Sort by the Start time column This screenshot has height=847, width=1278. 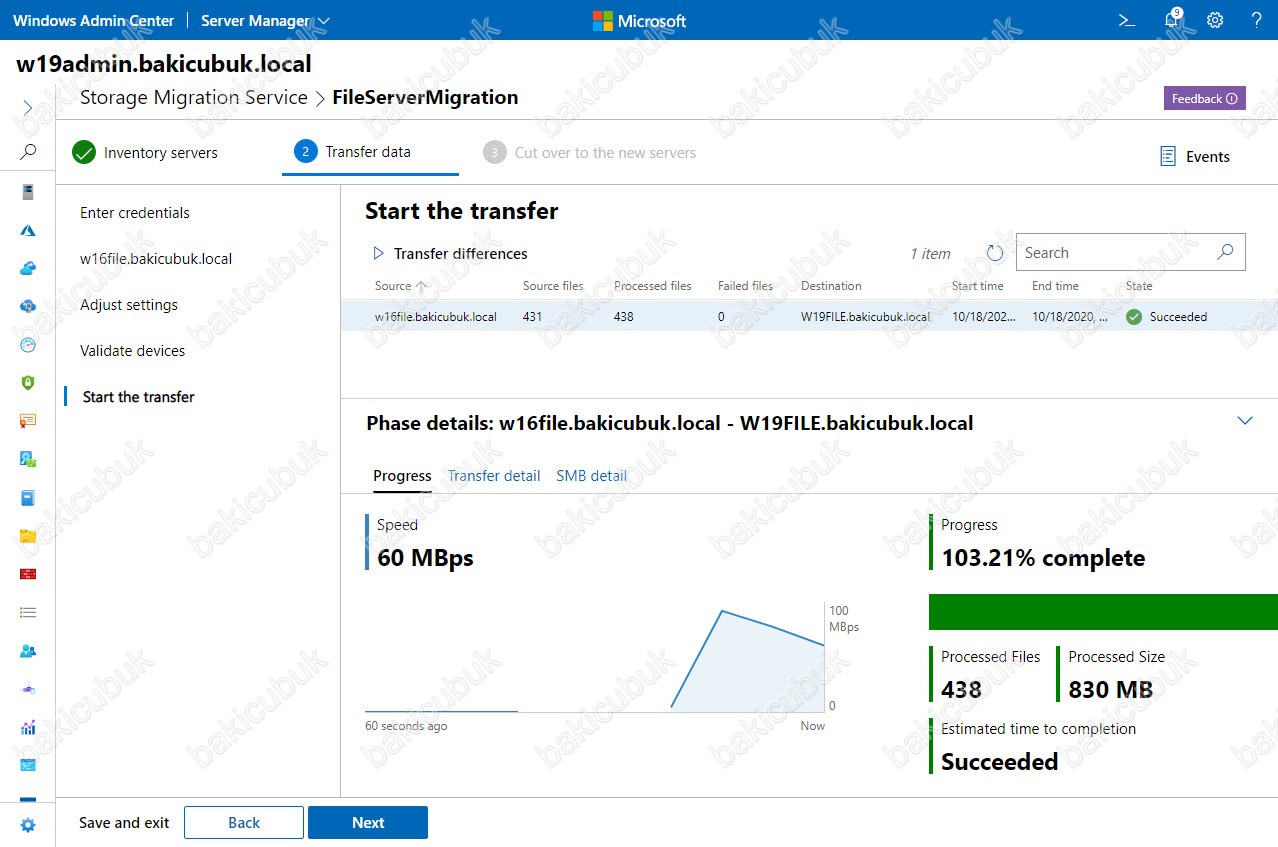(x=978, y=286)
